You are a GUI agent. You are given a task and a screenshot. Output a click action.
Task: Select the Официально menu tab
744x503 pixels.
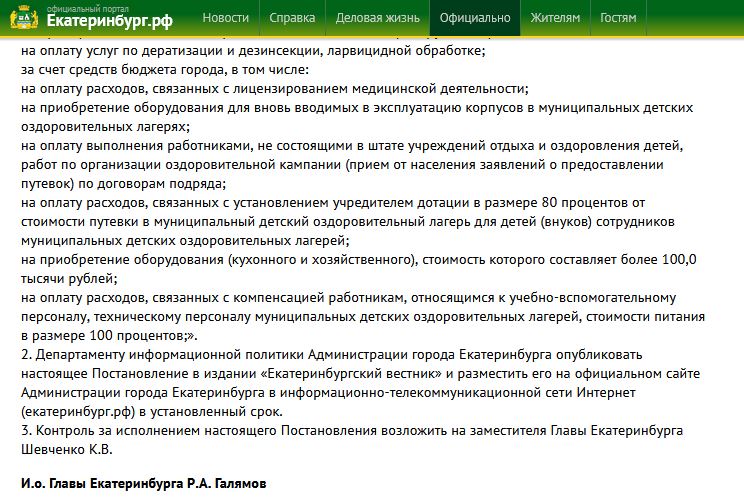click(475, 18)
